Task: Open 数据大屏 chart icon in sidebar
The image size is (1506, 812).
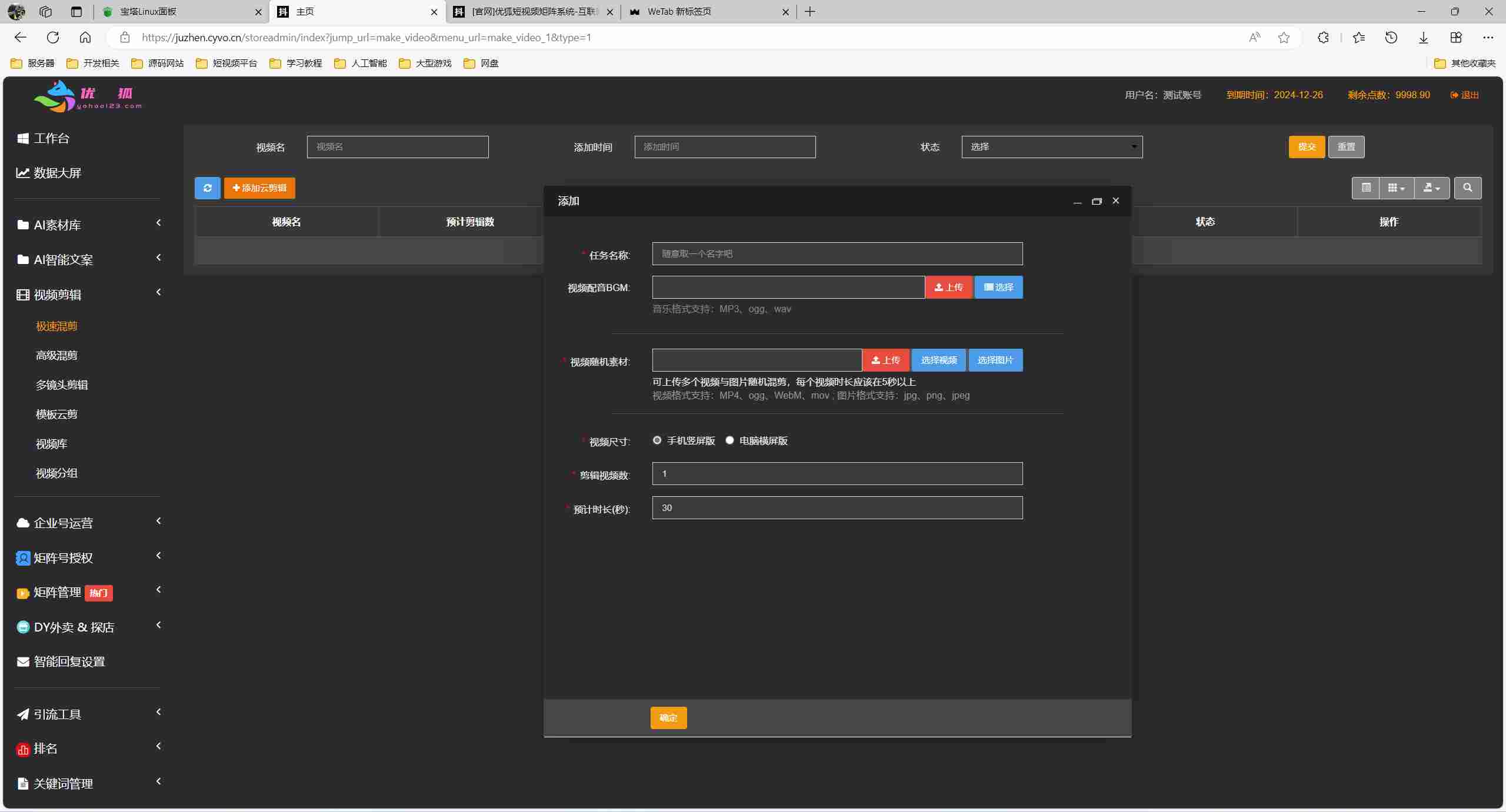Action: (23, 173)
